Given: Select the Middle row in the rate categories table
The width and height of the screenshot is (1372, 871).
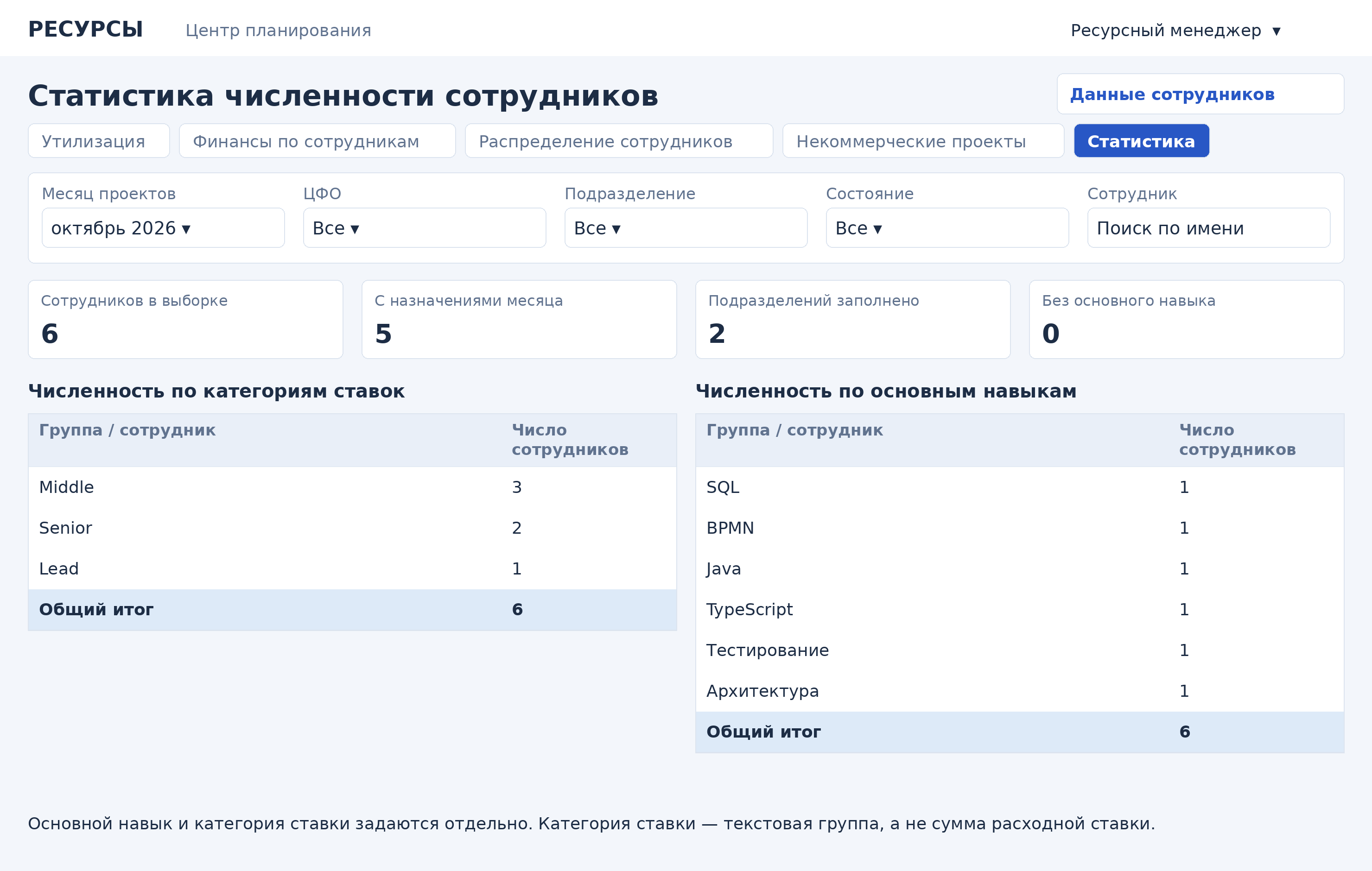Looking at the screenshot, I should coord(352,488).
